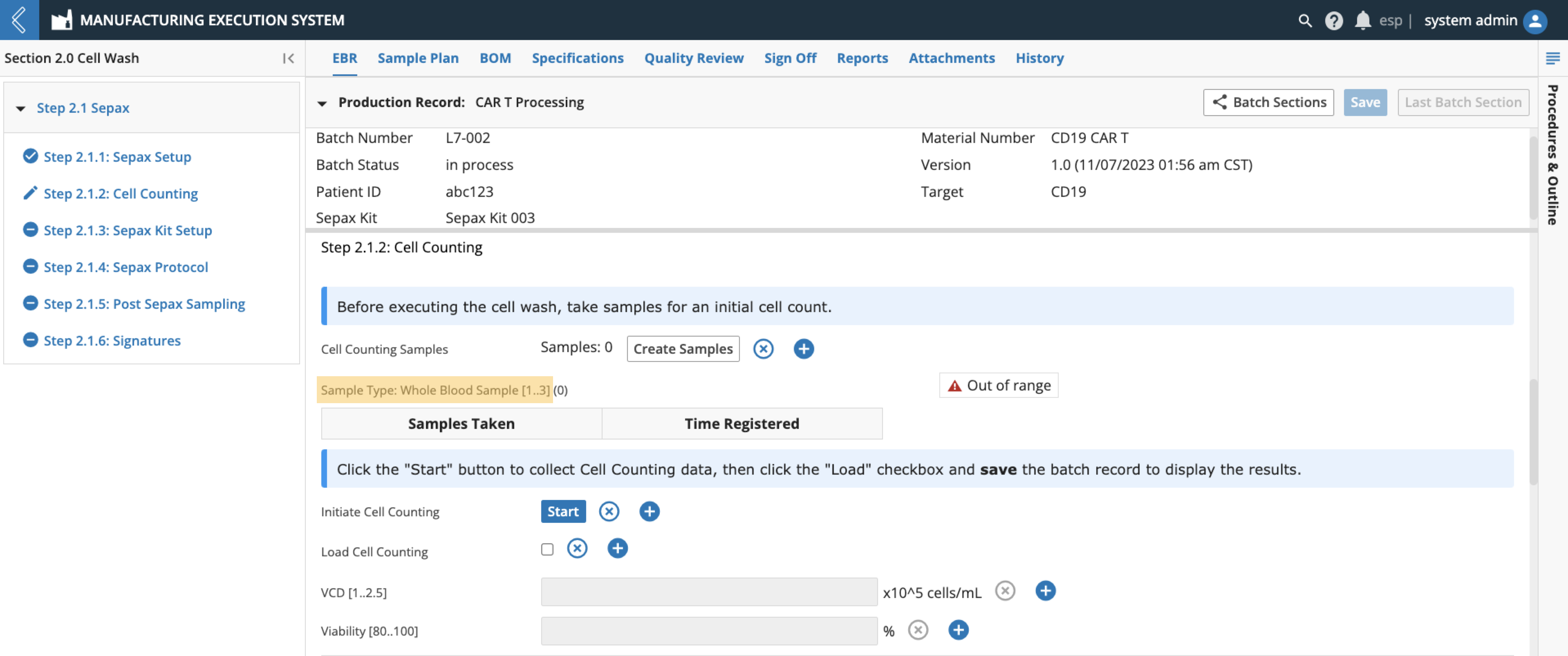This screenshot has width=1568, height=656.
Task: Click the VCD input field
Action: pyautogui.click(x=709, y=591)
